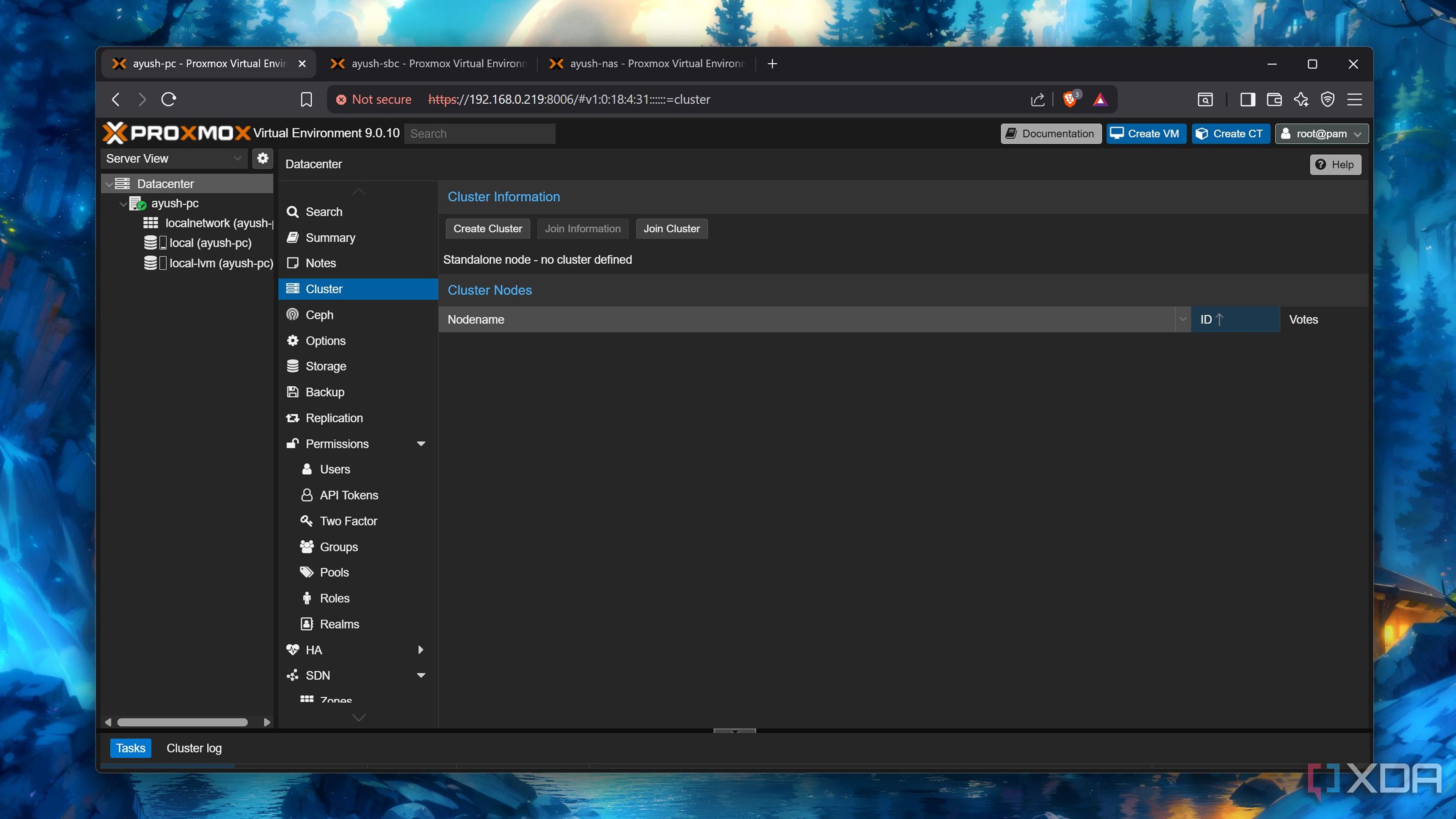
Task: Open the Replication section
Action: tap(358, 418)
